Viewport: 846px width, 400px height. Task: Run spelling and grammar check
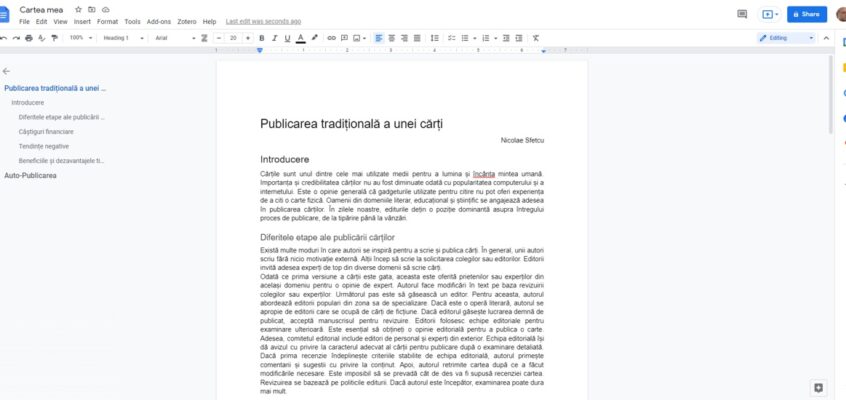click(x=42, y=38)
